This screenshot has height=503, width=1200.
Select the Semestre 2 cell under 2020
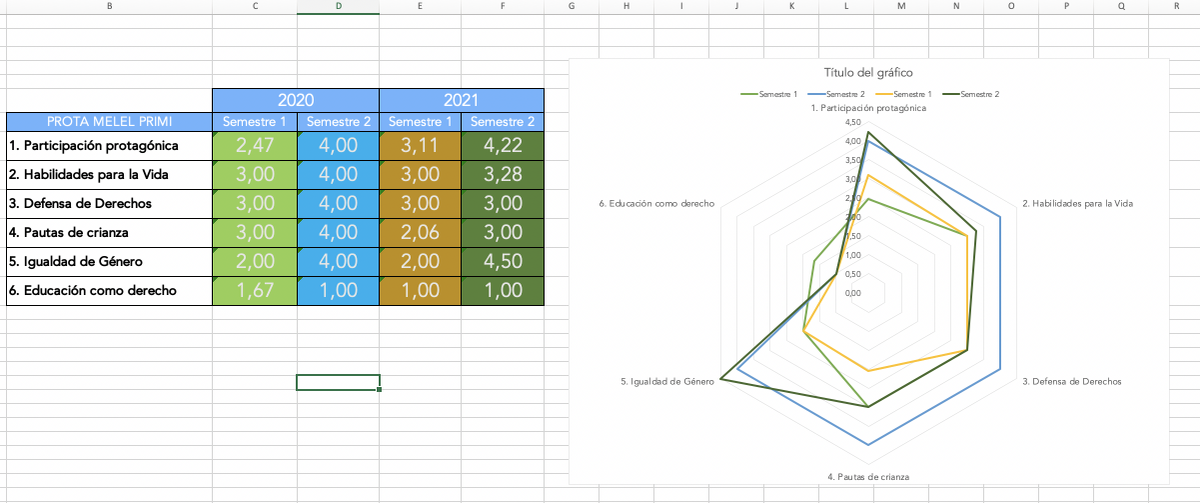click(338, 122)
